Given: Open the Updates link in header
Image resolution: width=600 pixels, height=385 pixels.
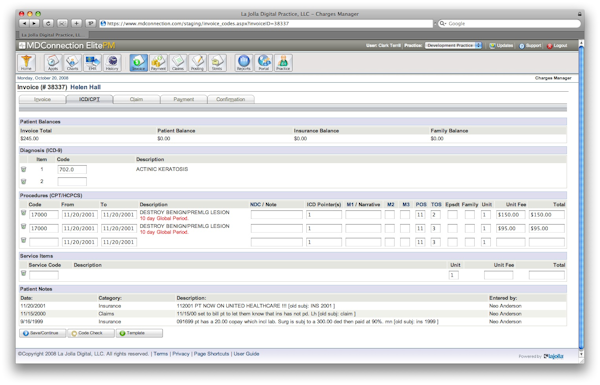Looking at the screenshot, I should point(502,46).
